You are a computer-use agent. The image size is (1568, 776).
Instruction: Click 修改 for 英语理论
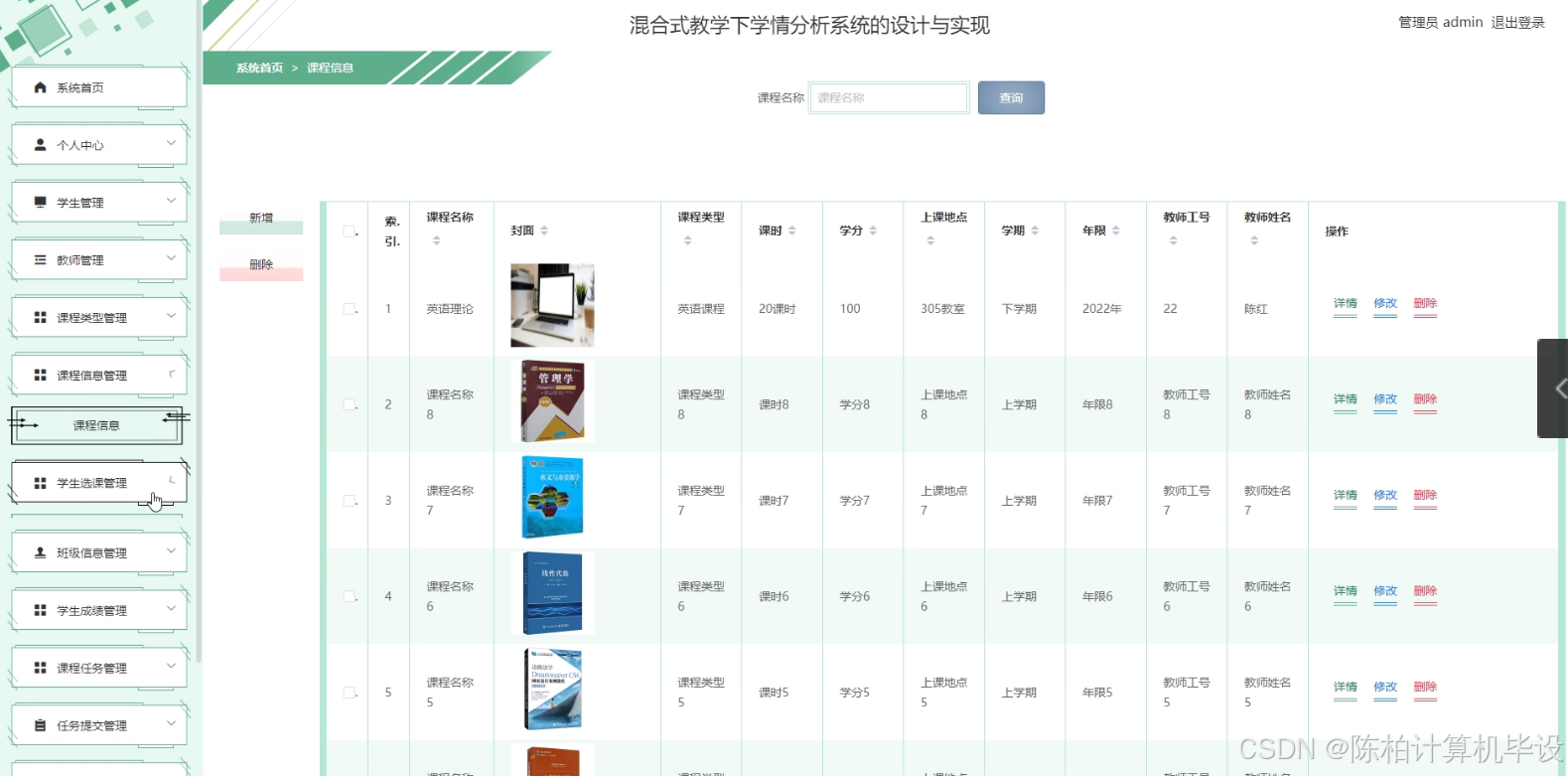pos(1385,304)
